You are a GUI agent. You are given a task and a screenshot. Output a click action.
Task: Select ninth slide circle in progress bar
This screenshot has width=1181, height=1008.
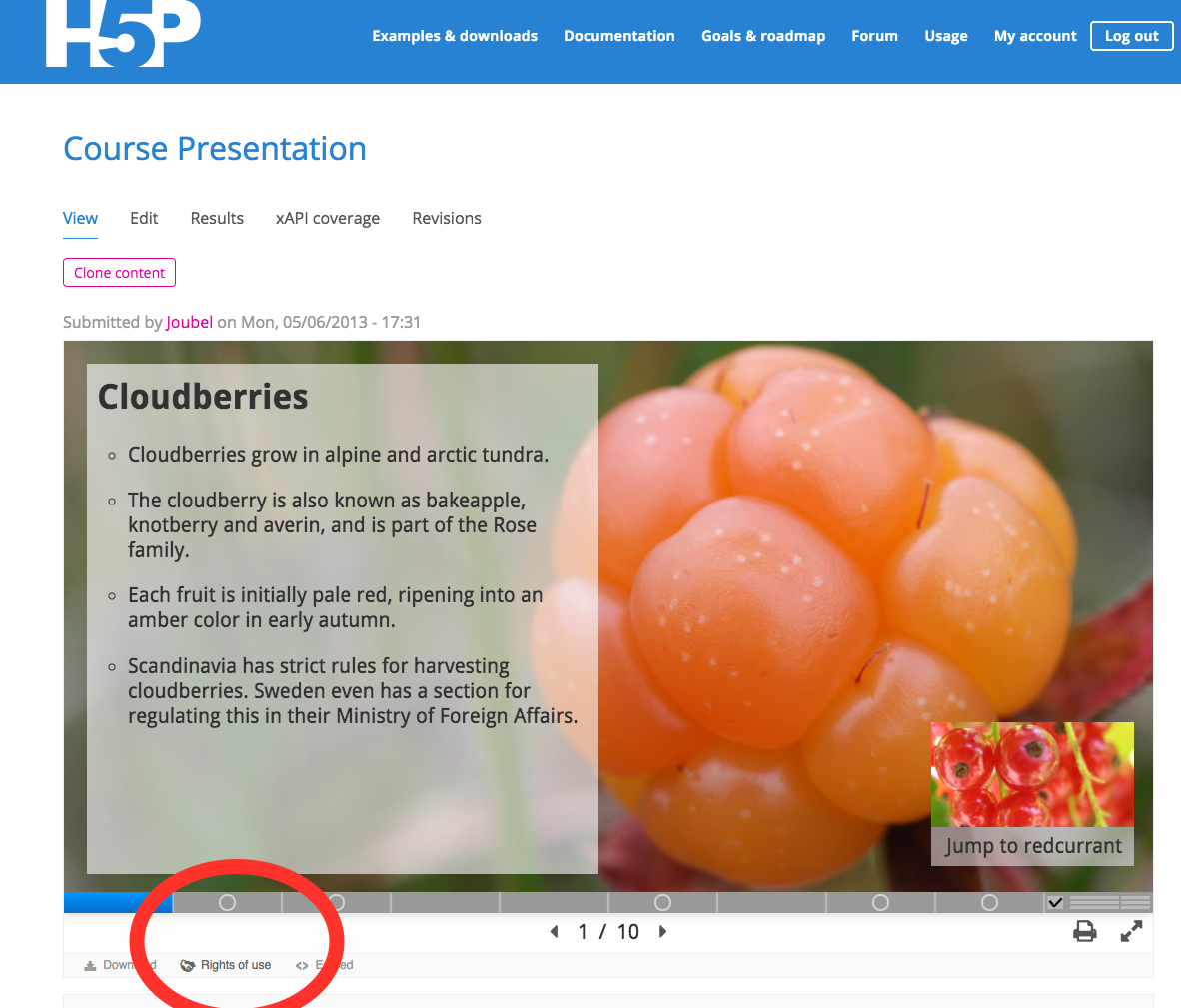pyautogui.click(x=990, y=903)
